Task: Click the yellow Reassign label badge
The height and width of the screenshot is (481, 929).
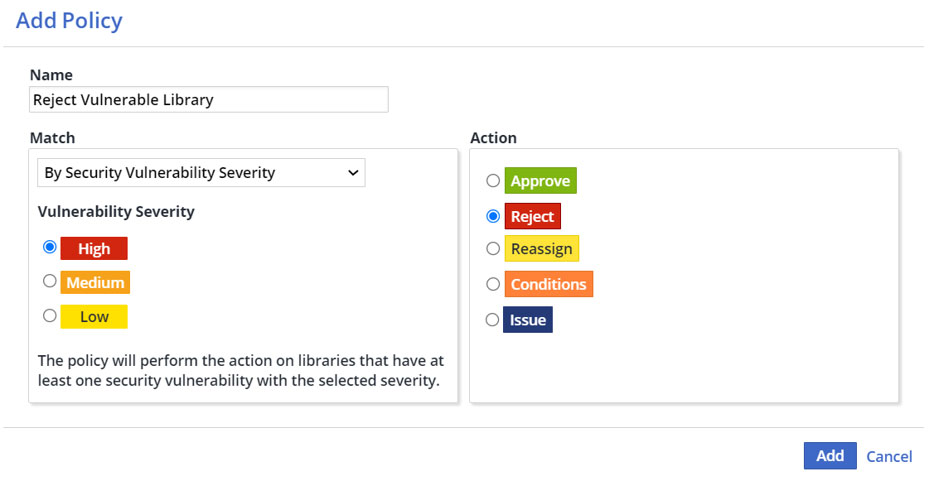Action: pos(541,249)
